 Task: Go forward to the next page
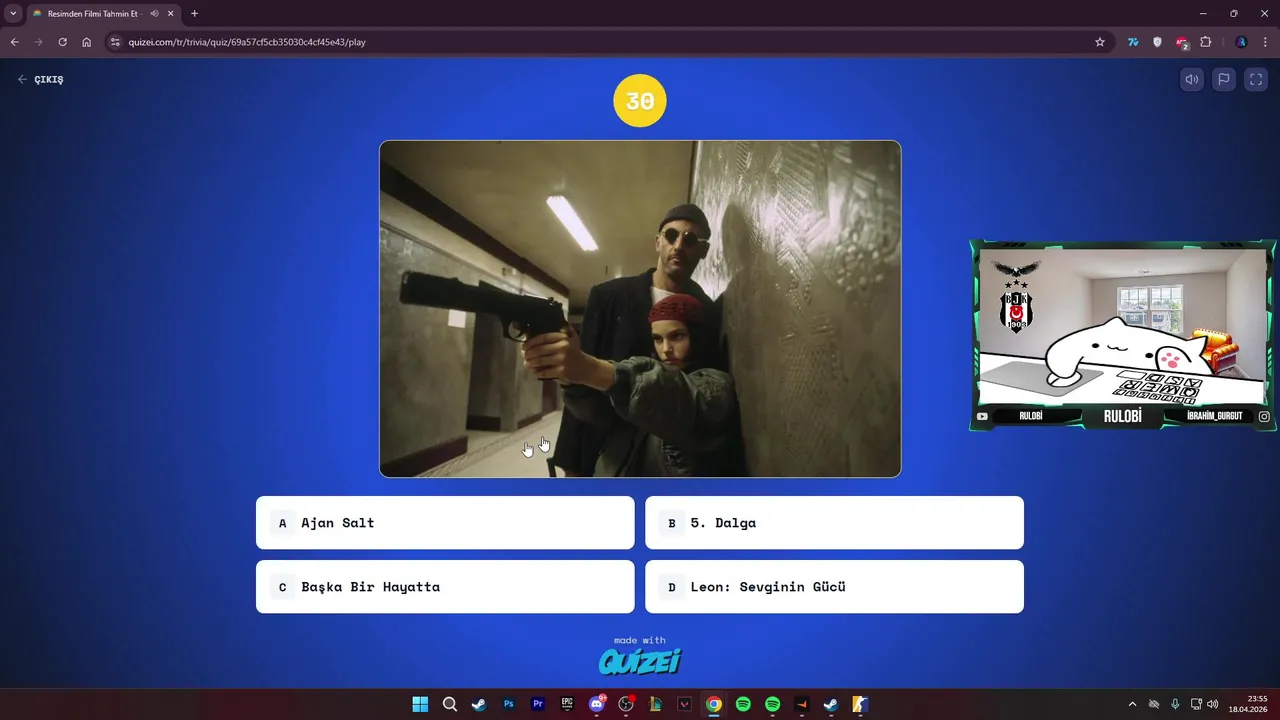point(38,42)
